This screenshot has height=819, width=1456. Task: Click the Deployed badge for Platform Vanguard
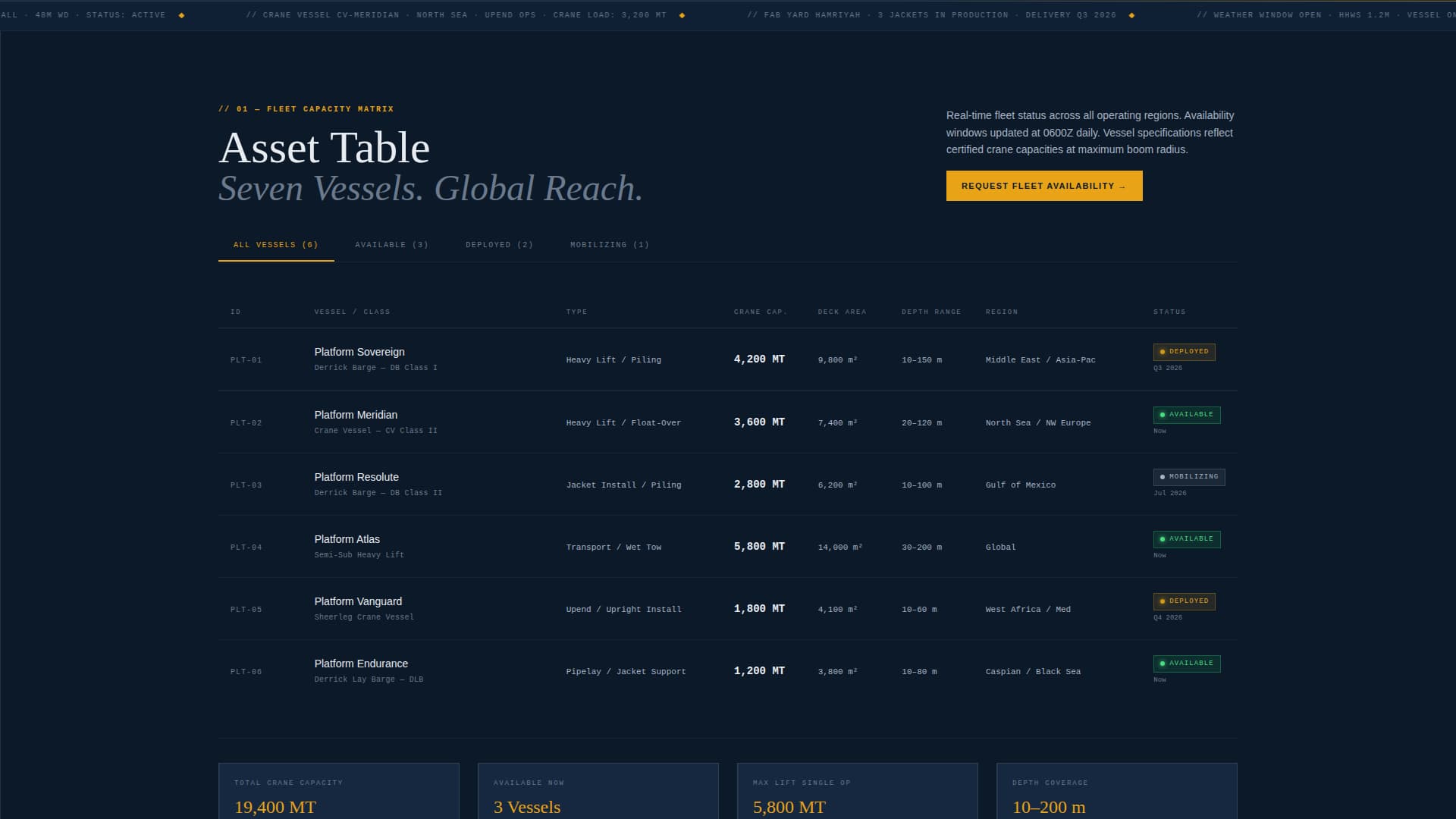click(x=1184, y=601)
